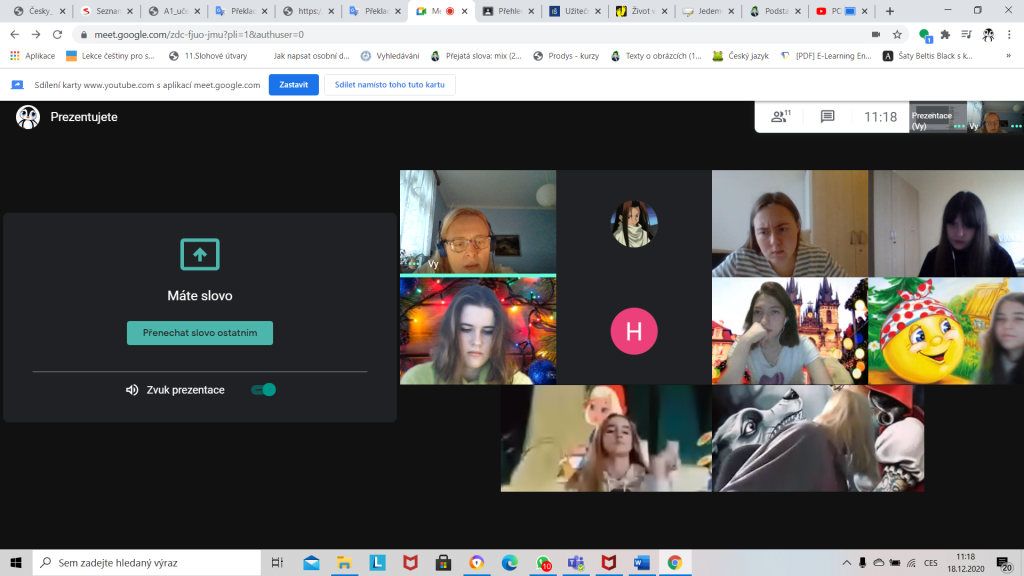Open Microsoft Edge on the taskbar

coord(509,562)
